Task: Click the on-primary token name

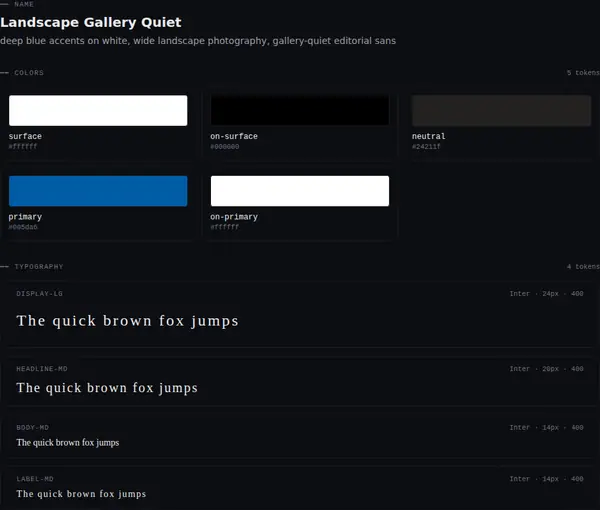Action: coord(234,217)
